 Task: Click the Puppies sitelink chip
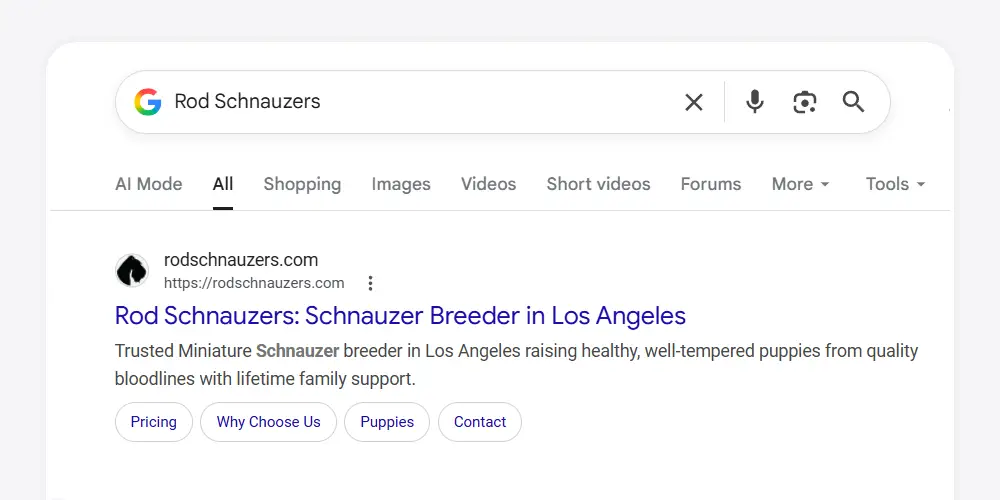pos(387,422)
